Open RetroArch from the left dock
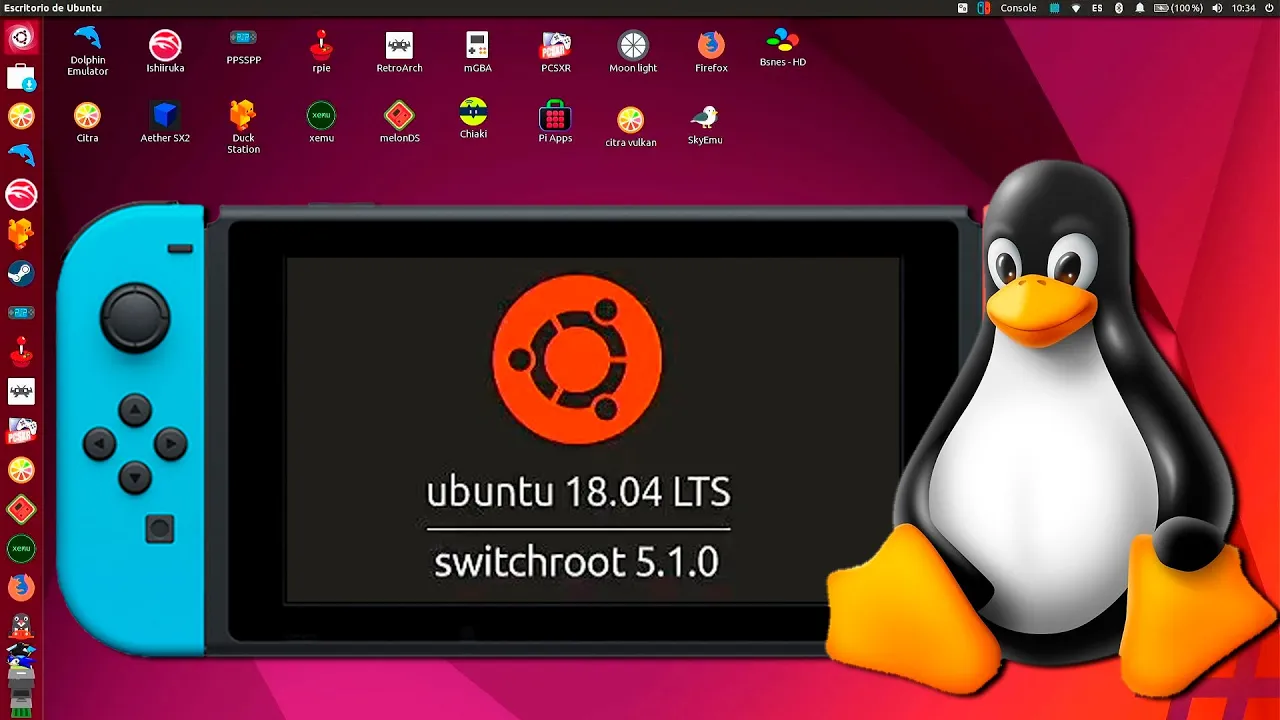 [21, 391]
